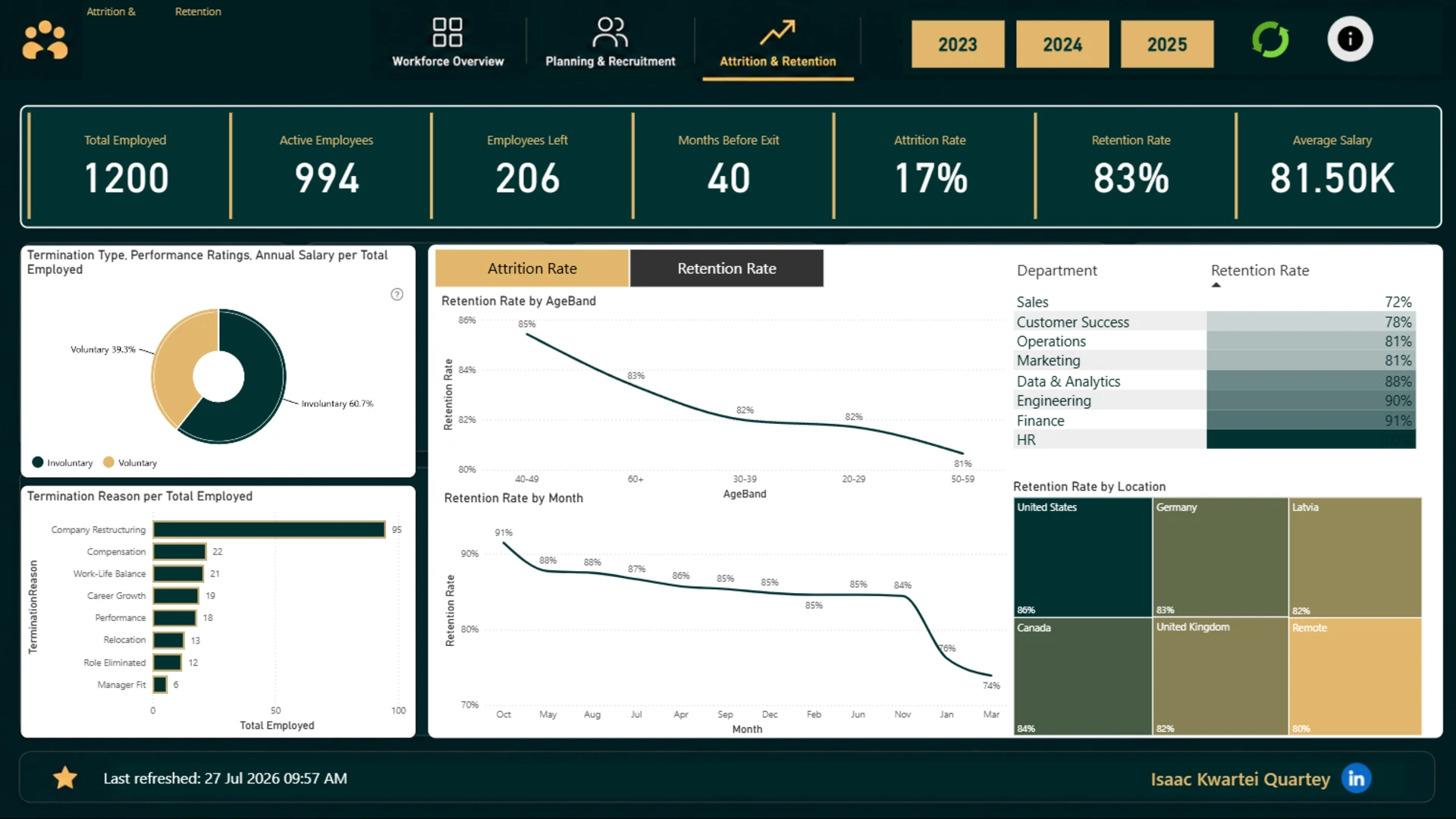Click the orange people logo icon
Viewport: 1456px width, 819px height.
click(x=45, y=40)
